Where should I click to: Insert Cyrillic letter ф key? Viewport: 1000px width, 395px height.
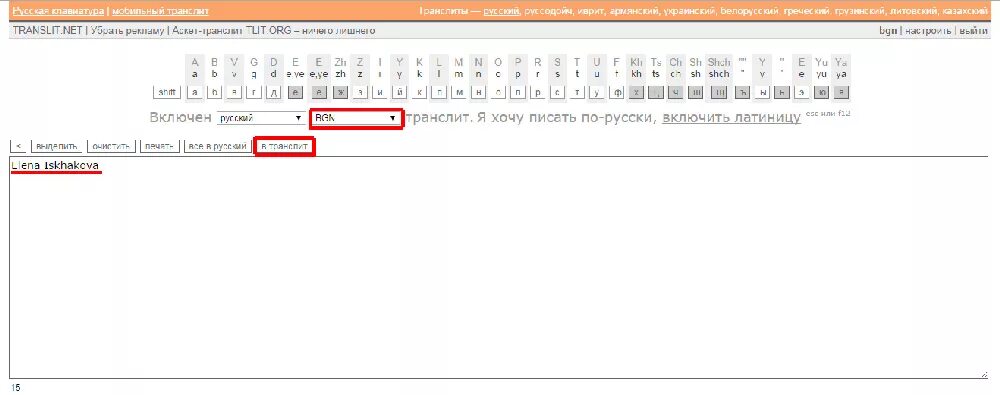617,92
